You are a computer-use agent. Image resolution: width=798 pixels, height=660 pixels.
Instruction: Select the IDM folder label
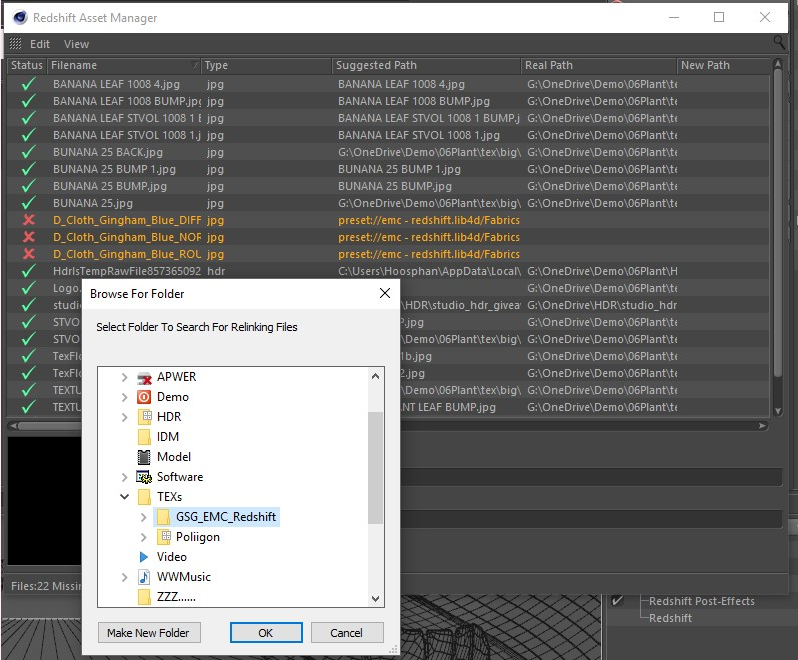(168, 437)
